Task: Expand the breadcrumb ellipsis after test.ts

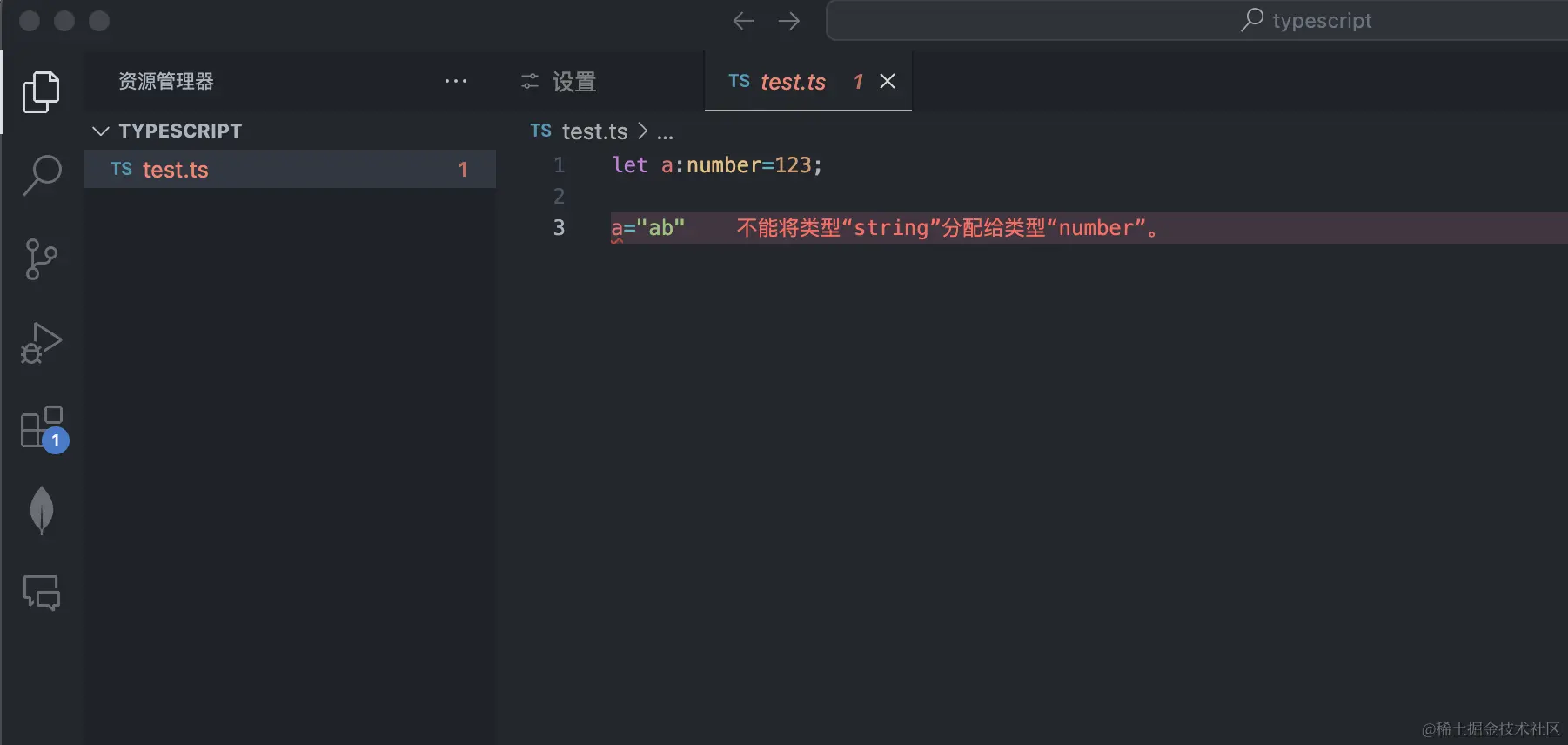Action: coord(665,132)
